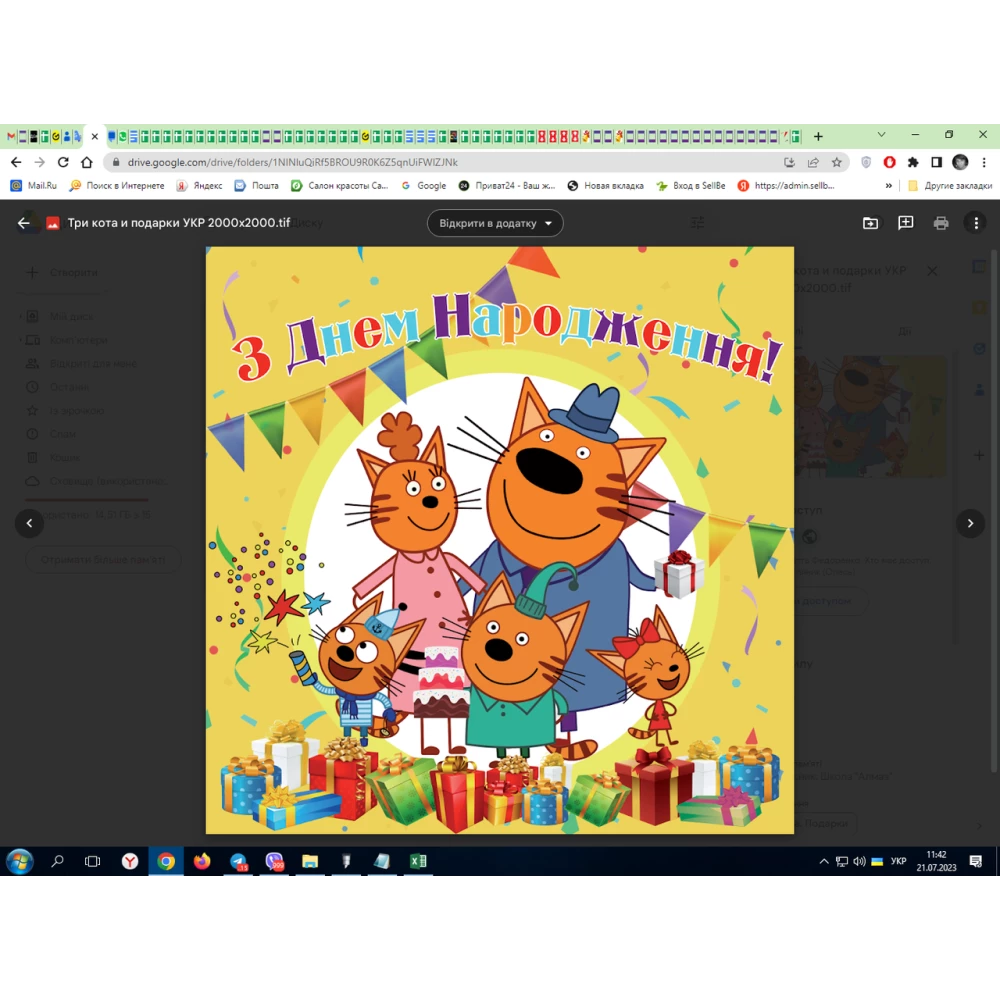Open Telegram from the taskbar
This screenshot has height=1000, width=1000.
pos(239,862)
